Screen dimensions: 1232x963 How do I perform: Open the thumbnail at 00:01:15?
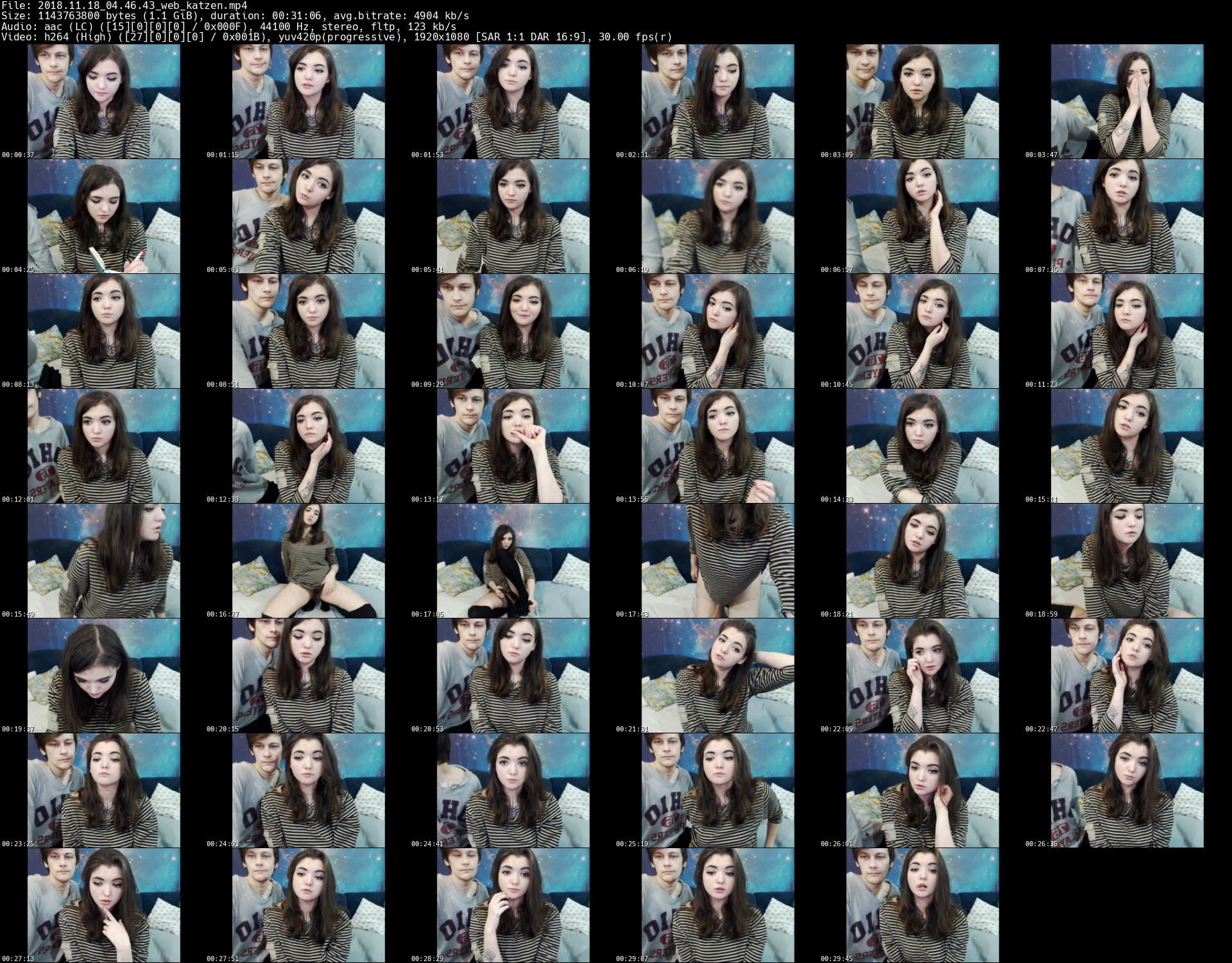(x=309, y=101)
